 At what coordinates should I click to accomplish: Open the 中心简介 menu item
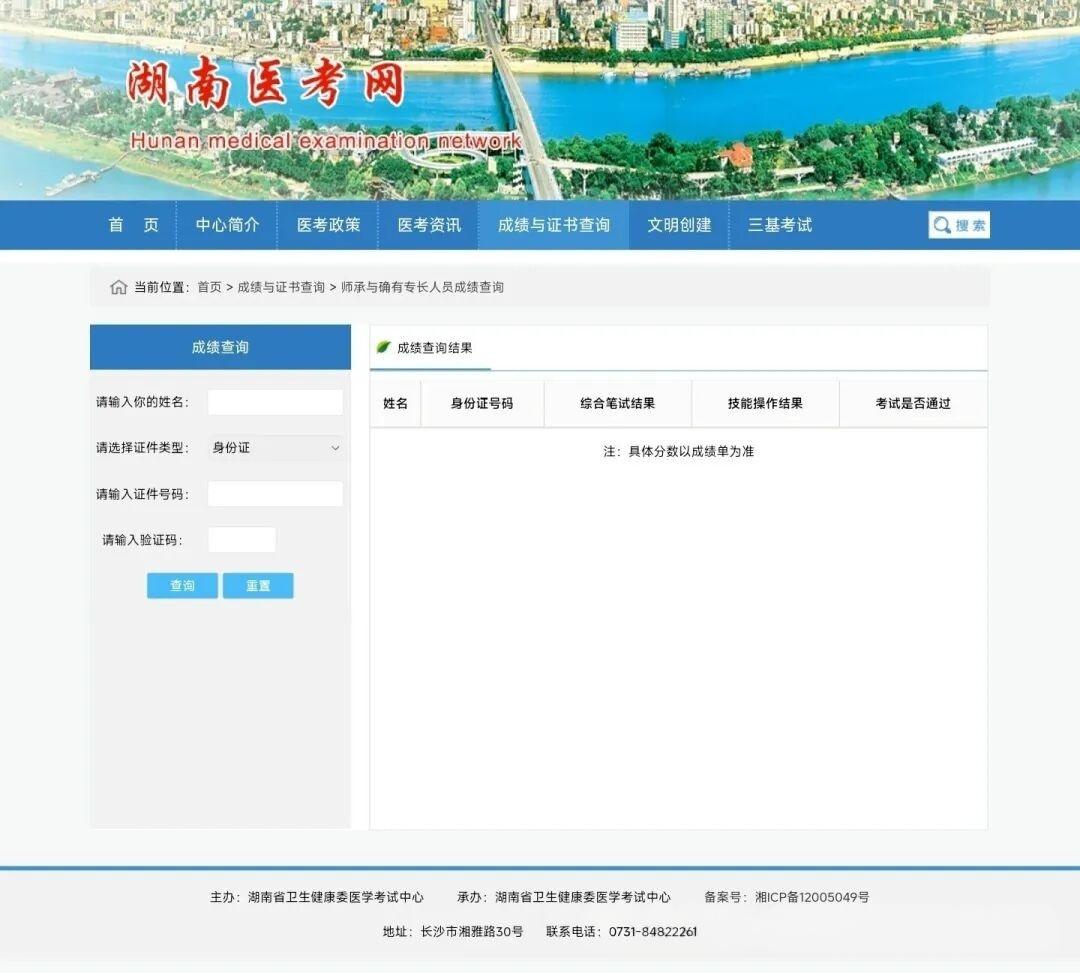pyautogui.click(x=227, y=225)
